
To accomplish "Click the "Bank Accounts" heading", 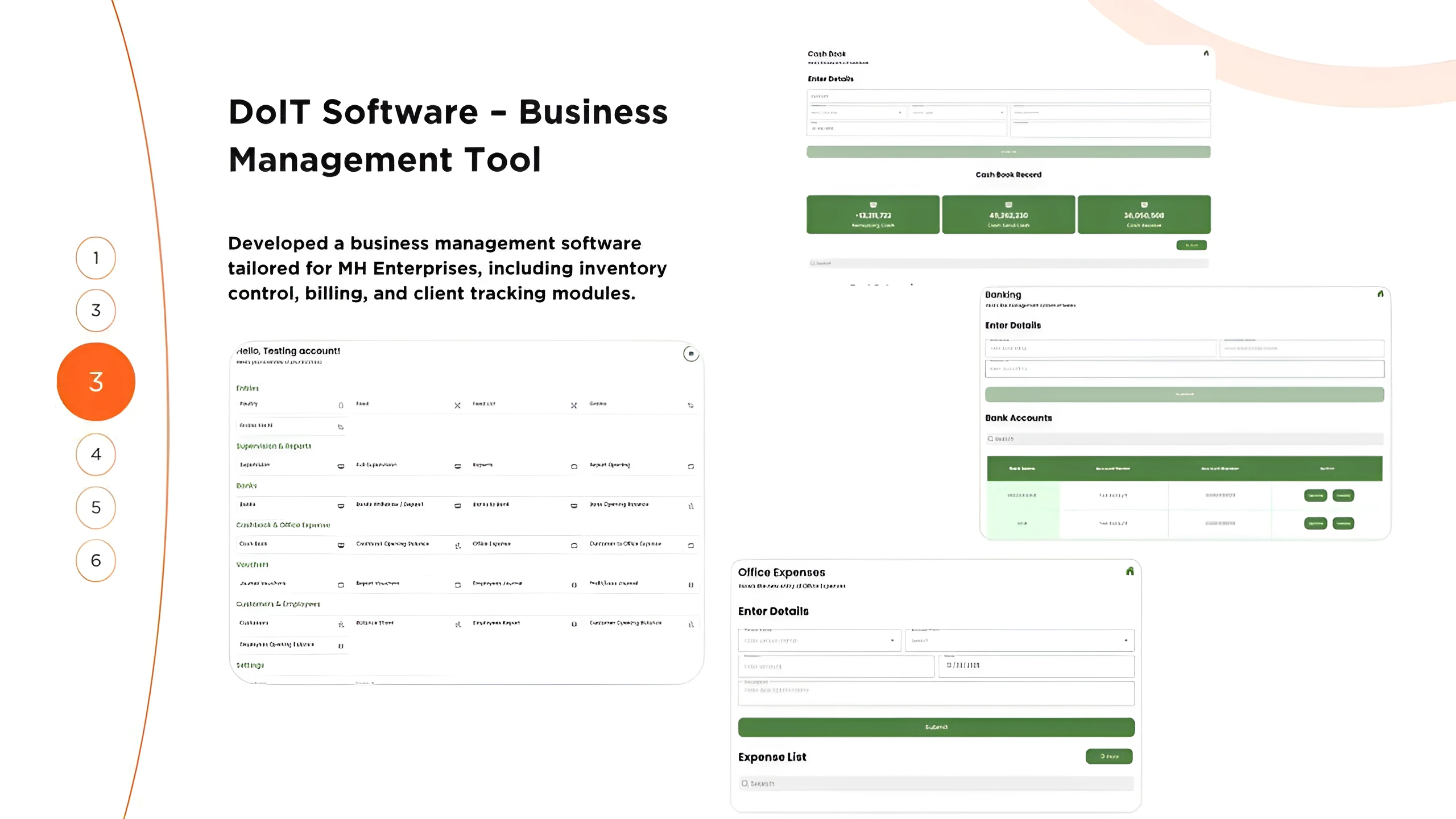I will [x=1018, y=417].
